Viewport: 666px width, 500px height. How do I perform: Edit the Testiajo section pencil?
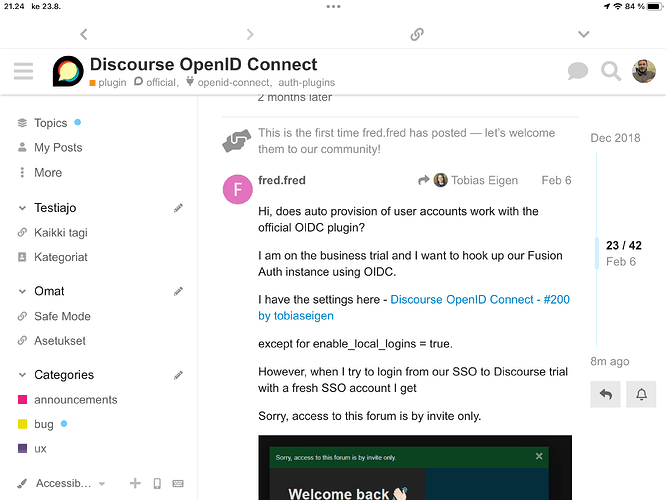[178, 208]
